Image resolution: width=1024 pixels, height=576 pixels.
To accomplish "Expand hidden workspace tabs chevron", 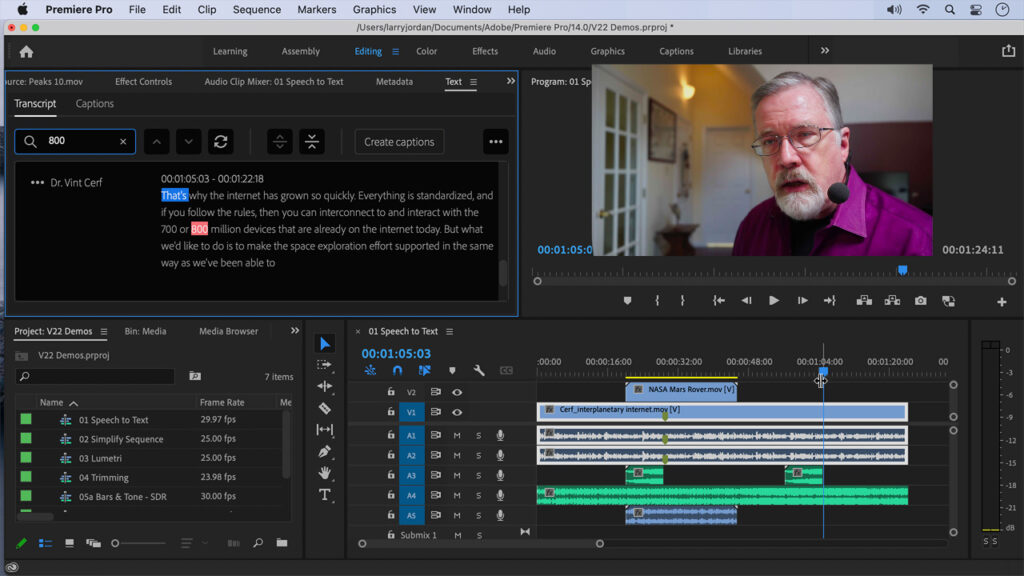I will [825, 51].
